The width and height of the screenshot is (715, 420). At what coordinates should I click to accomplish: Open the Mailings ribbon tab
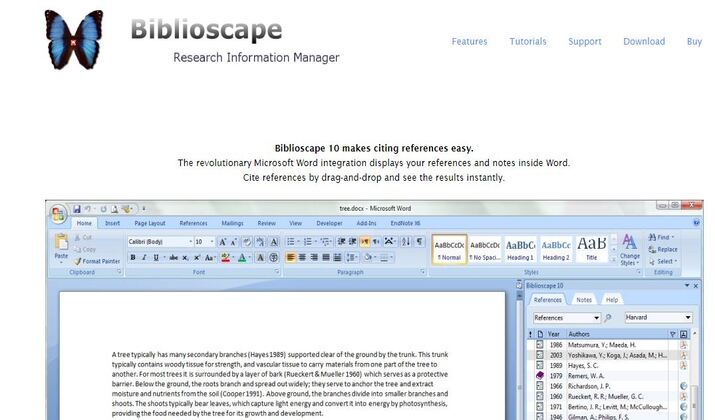click(x=232, y=223)
